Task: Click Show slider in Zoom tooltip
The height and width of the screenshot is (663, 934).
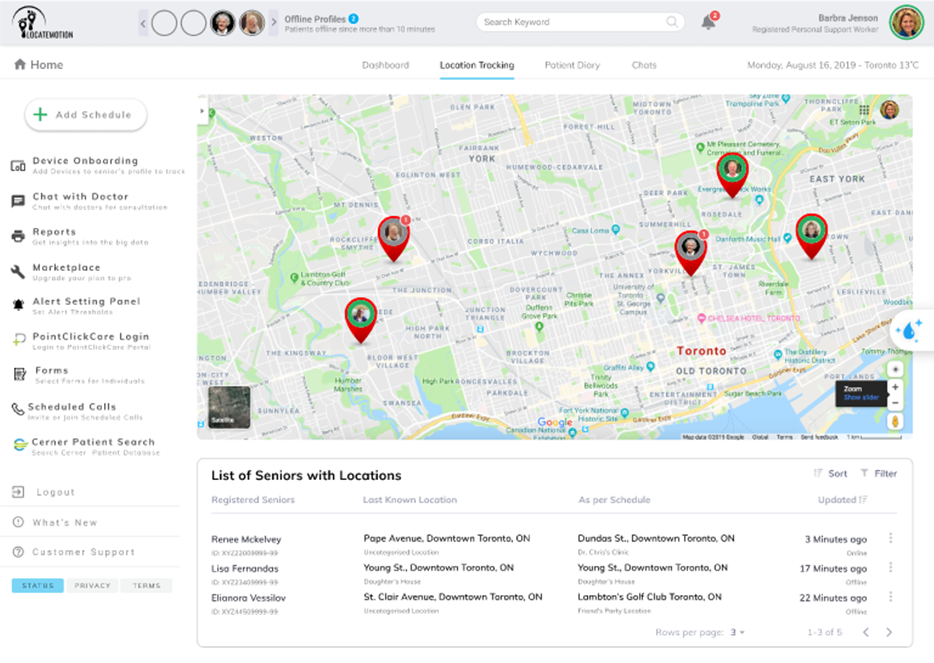Action: point(860,398)
